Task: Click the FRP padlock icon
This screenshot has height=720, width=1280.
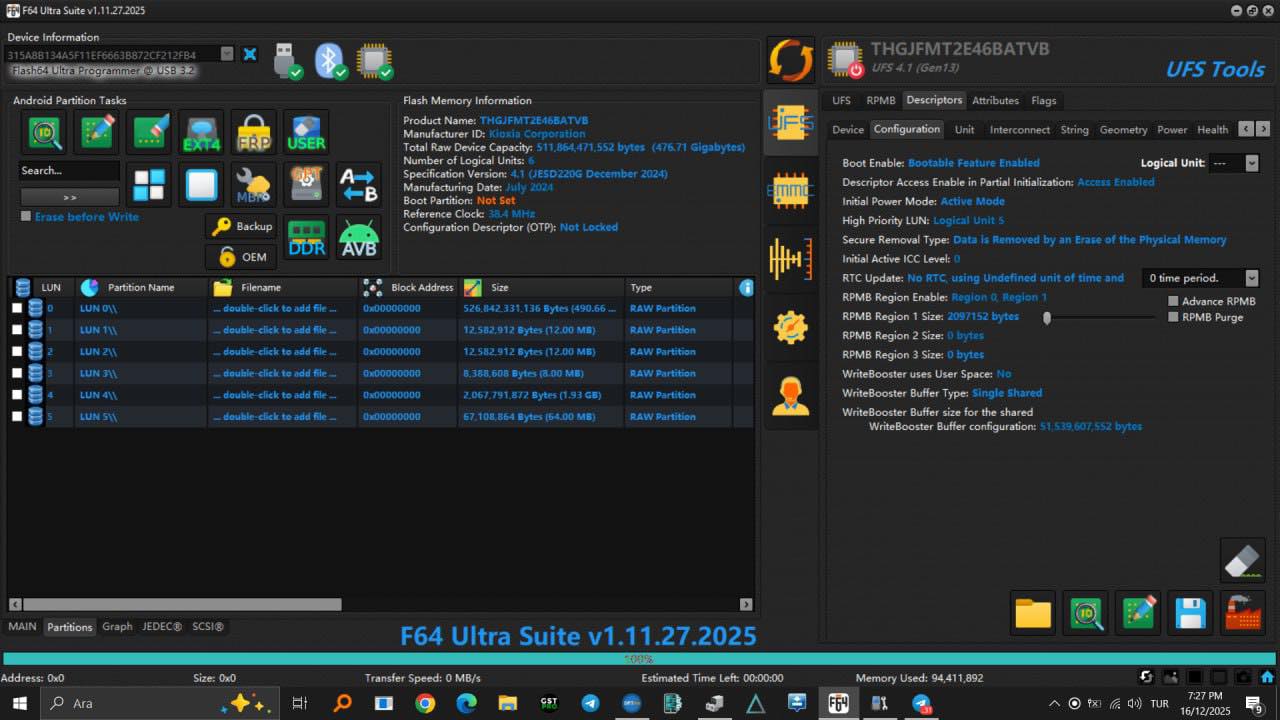Action: 254,132
